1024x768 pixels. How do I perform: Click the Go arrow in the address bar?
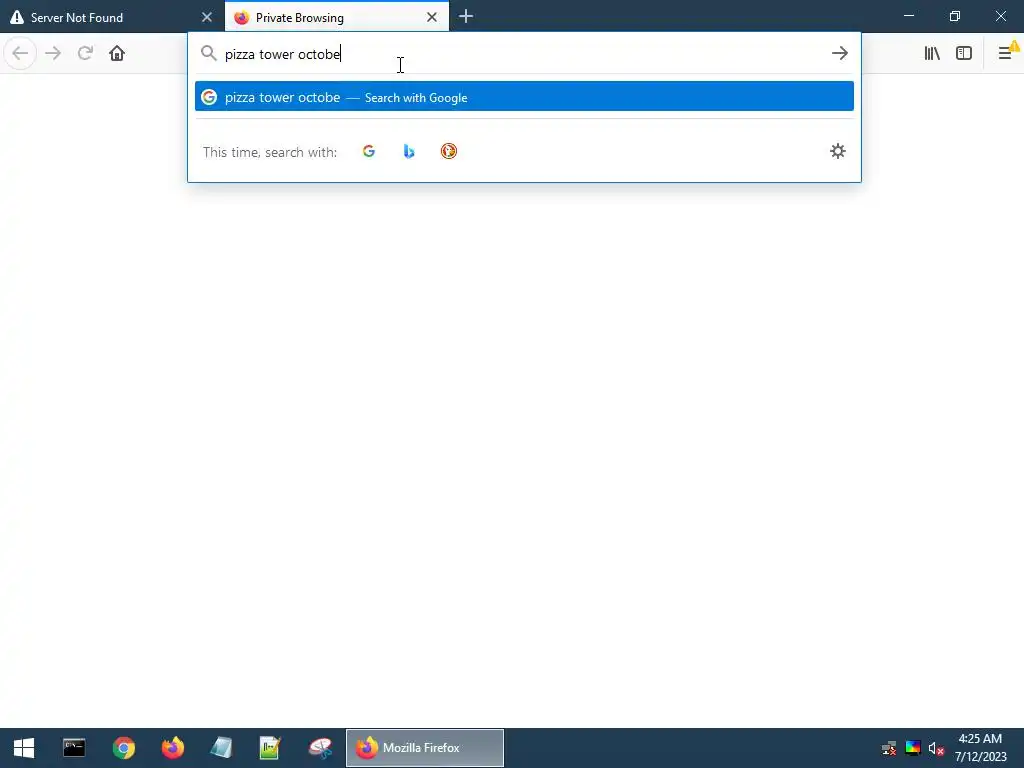[840, 53]
